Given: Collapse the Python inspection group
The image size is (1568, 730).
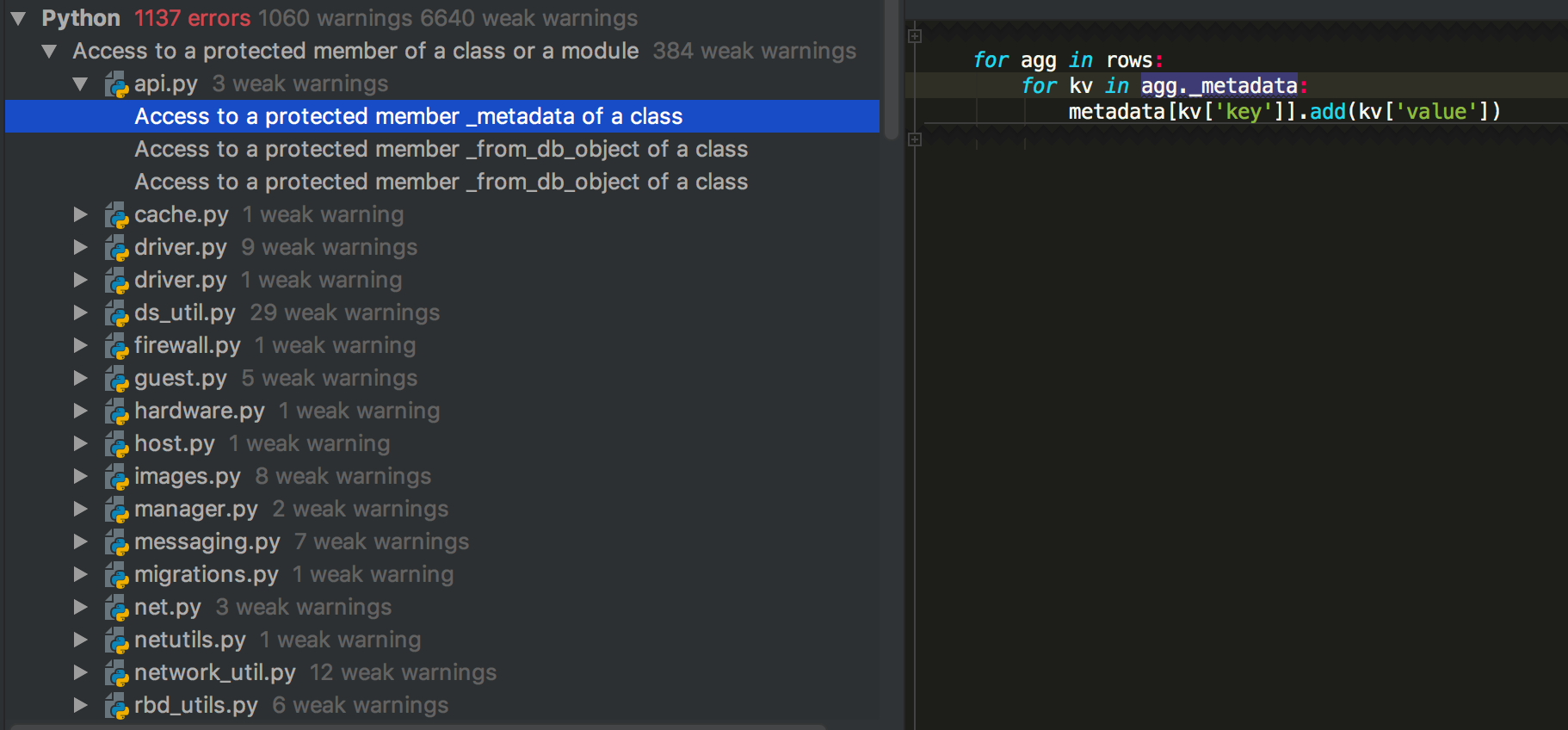Looking at the screenshot, I should (18, 18).
